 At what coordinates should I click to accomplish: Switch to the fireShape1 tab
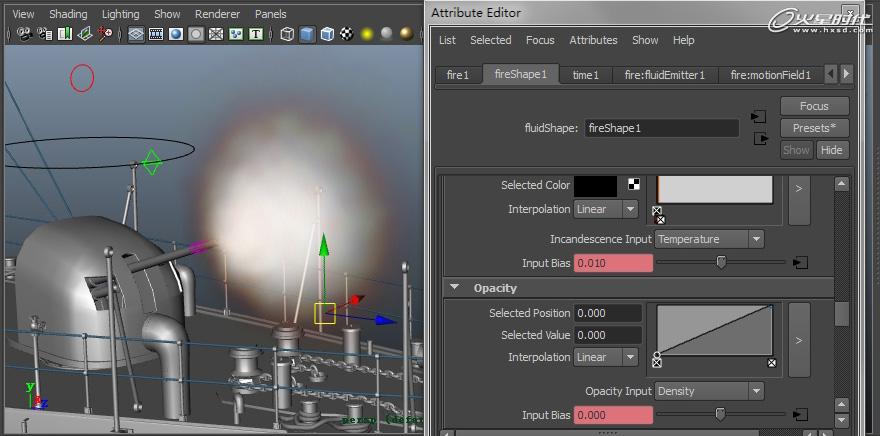pos(521,74)
